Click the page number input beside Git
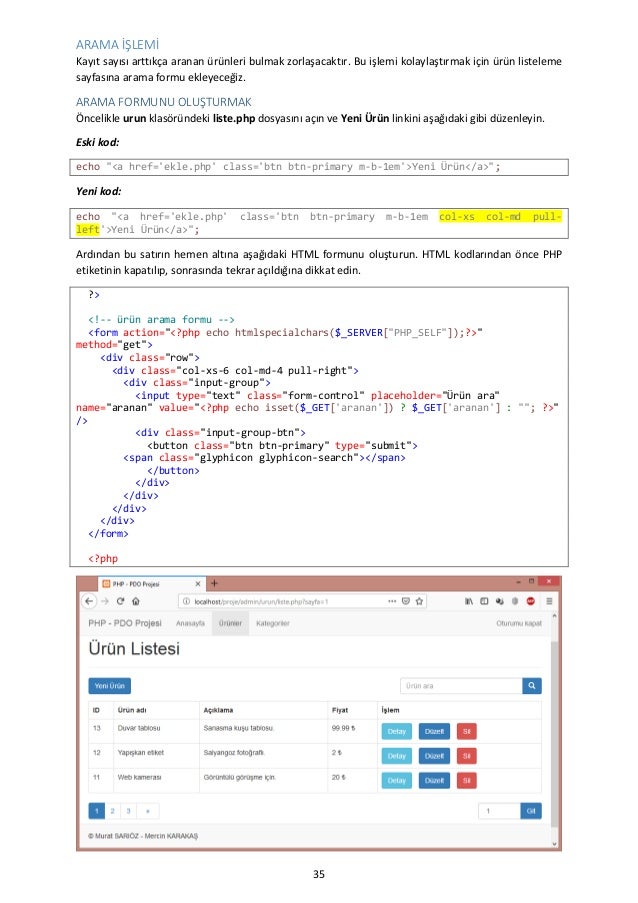 coord(499,811)
